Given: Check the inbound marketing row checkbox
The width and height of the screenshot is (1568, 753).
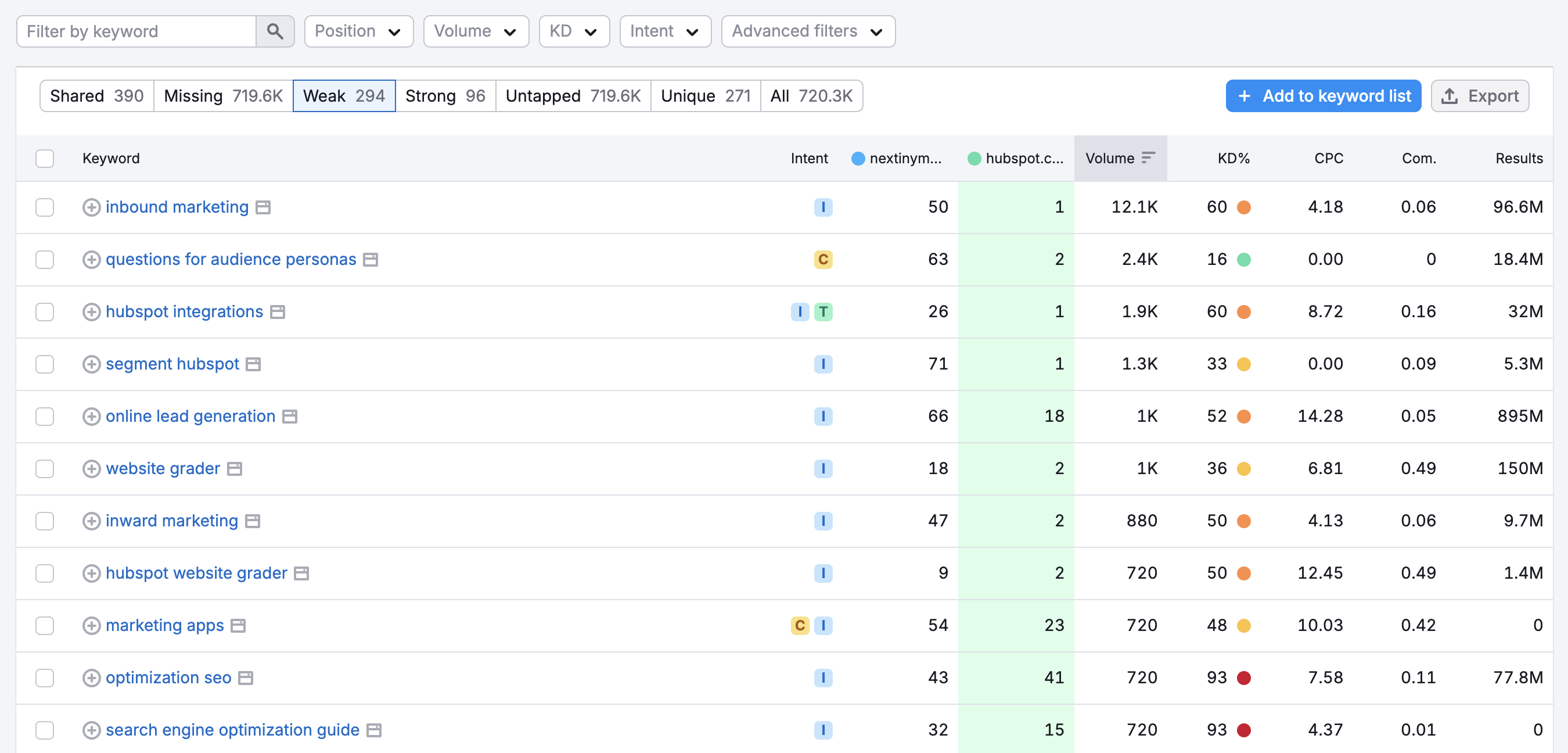Looking at the screenshot, I should (x=45, y=207).
